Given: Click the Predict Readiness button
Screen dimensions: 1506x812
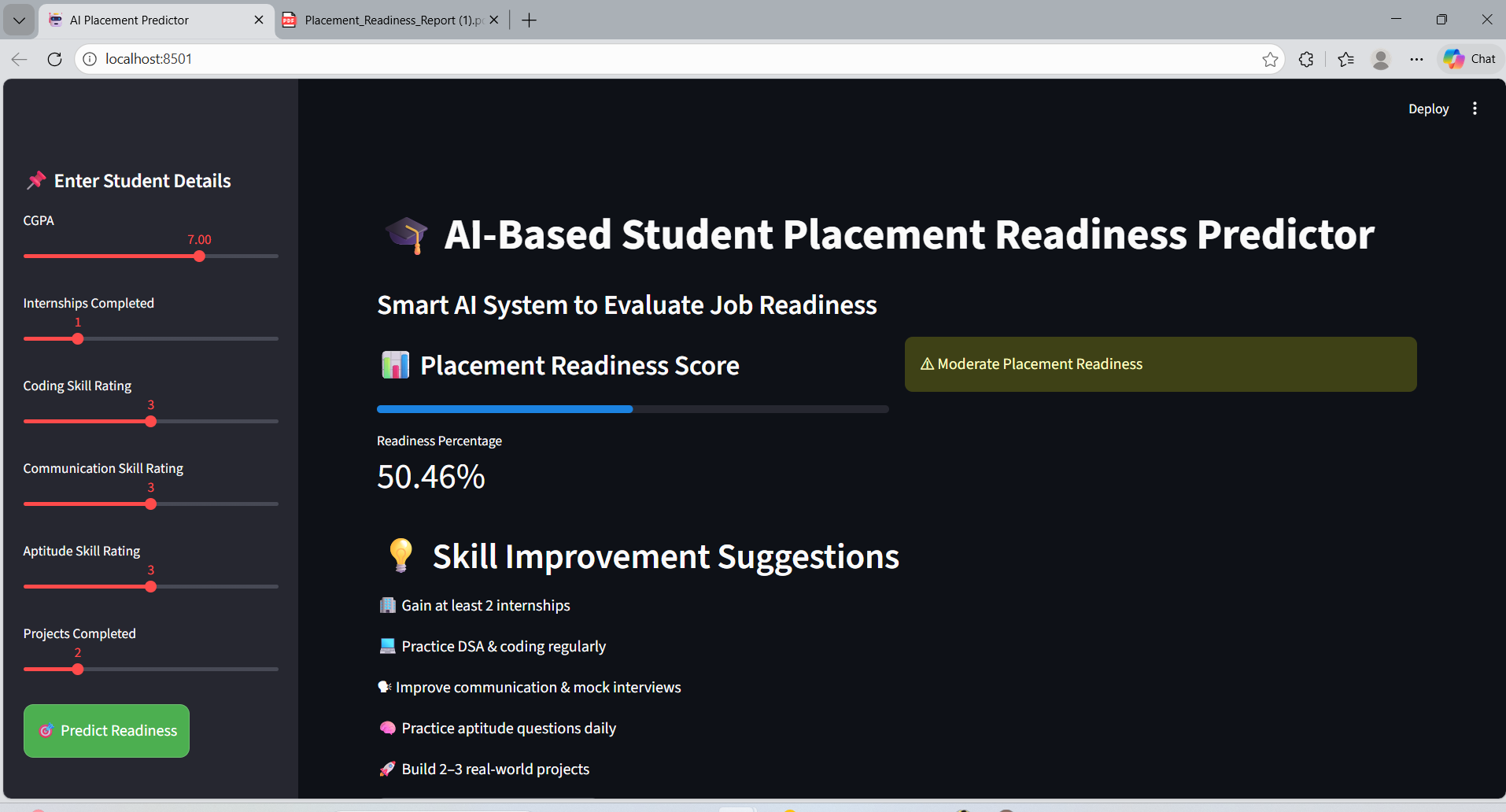Looking at the screenshot, I should coord(107,731).
